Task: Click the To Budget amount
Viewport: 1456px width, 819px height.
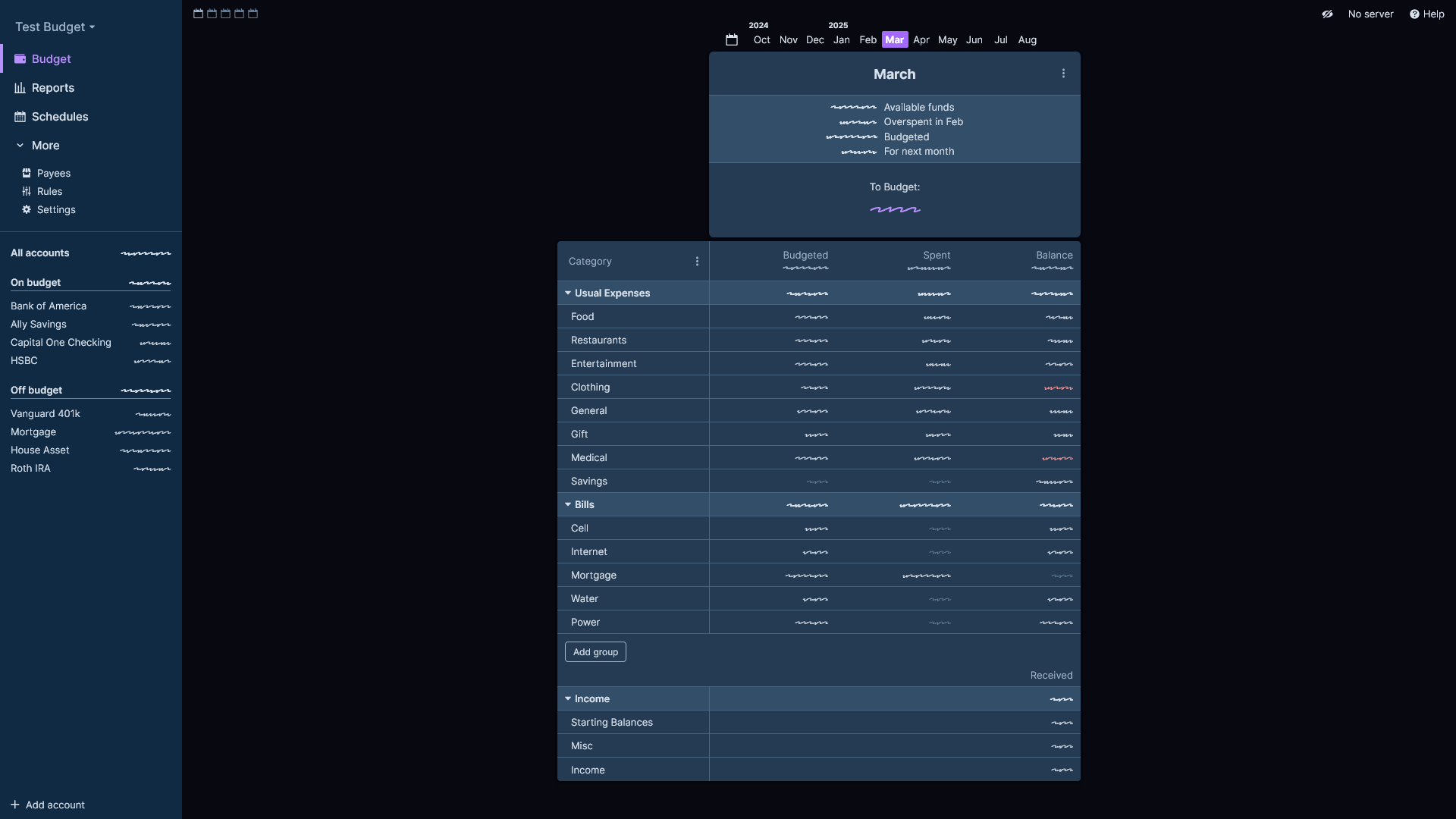Action: [895, 209]
